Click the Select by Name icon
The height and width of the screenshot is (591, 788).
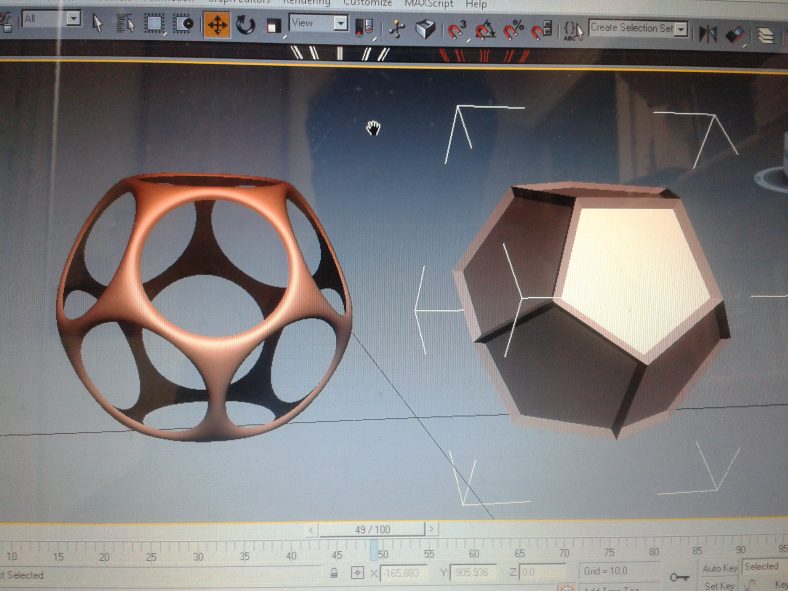126,23
